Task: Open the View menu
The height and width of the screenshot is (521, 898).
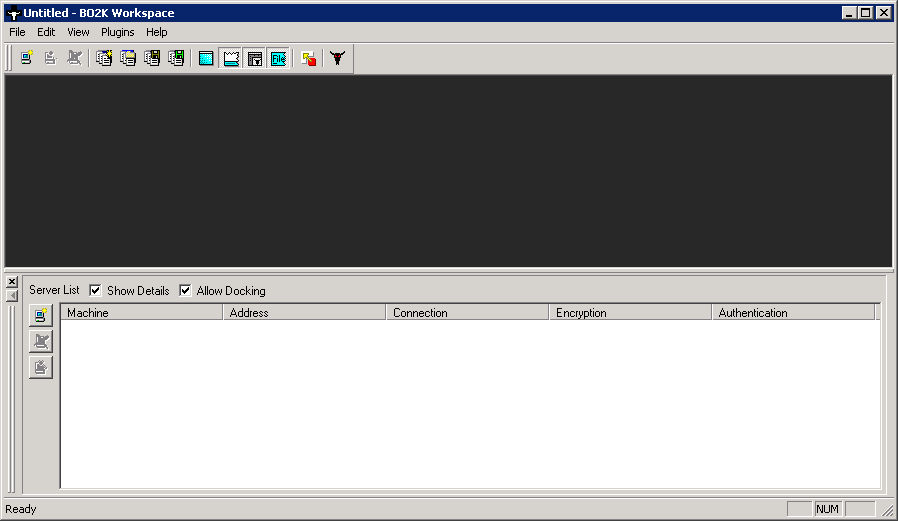Action: tap(78, 32)
